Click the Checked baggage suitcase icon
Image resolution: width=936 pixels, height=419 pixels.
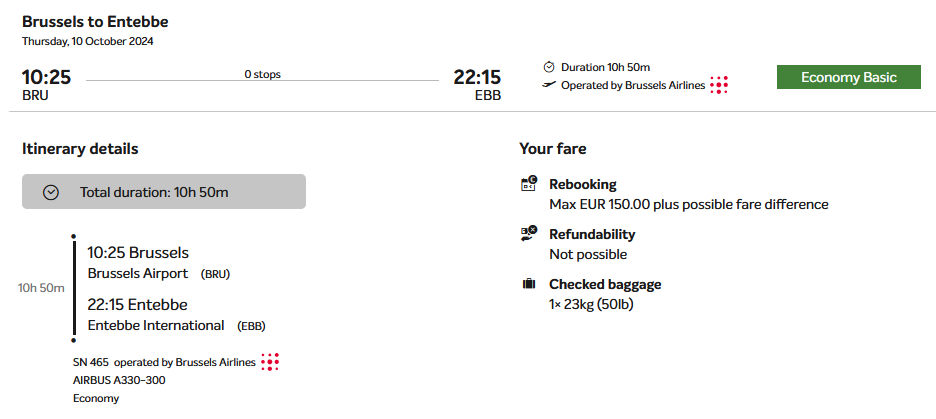click(x=529, y=284)
